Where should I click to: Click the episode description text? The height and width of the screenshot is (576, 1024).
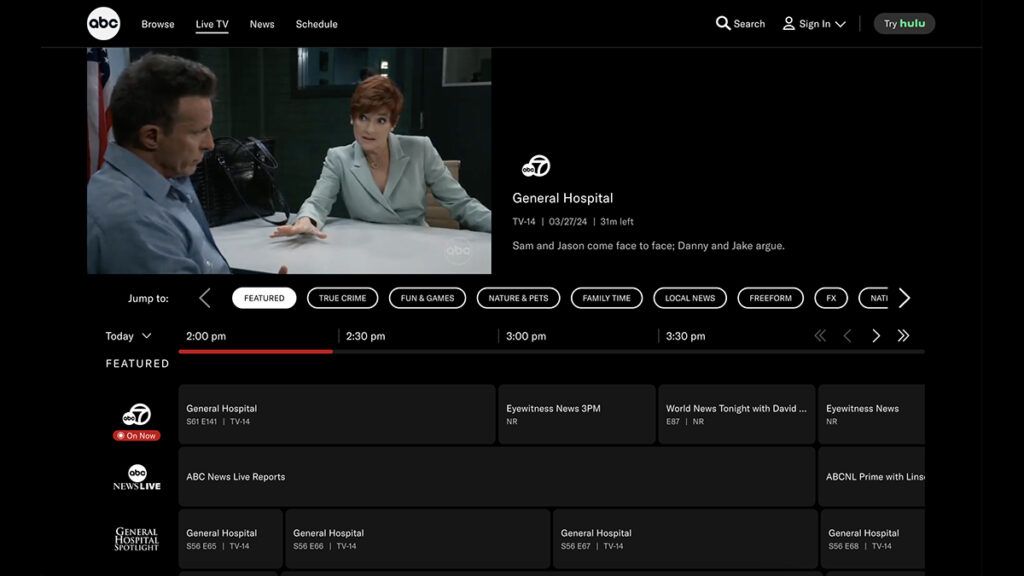coord(648,246)
